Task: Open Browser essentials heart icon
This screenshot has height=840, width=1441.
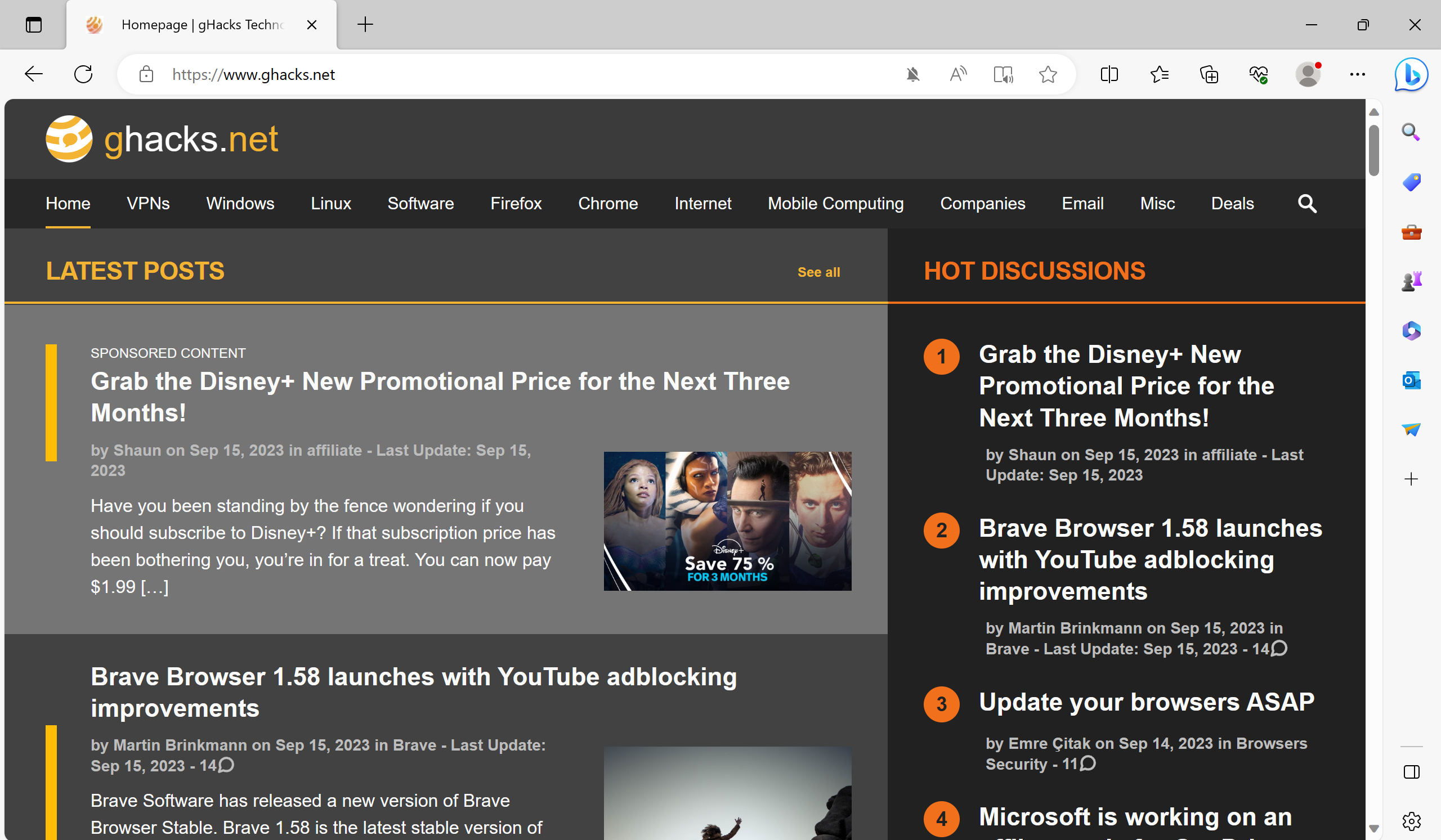Action: (x=1259, y=74)
